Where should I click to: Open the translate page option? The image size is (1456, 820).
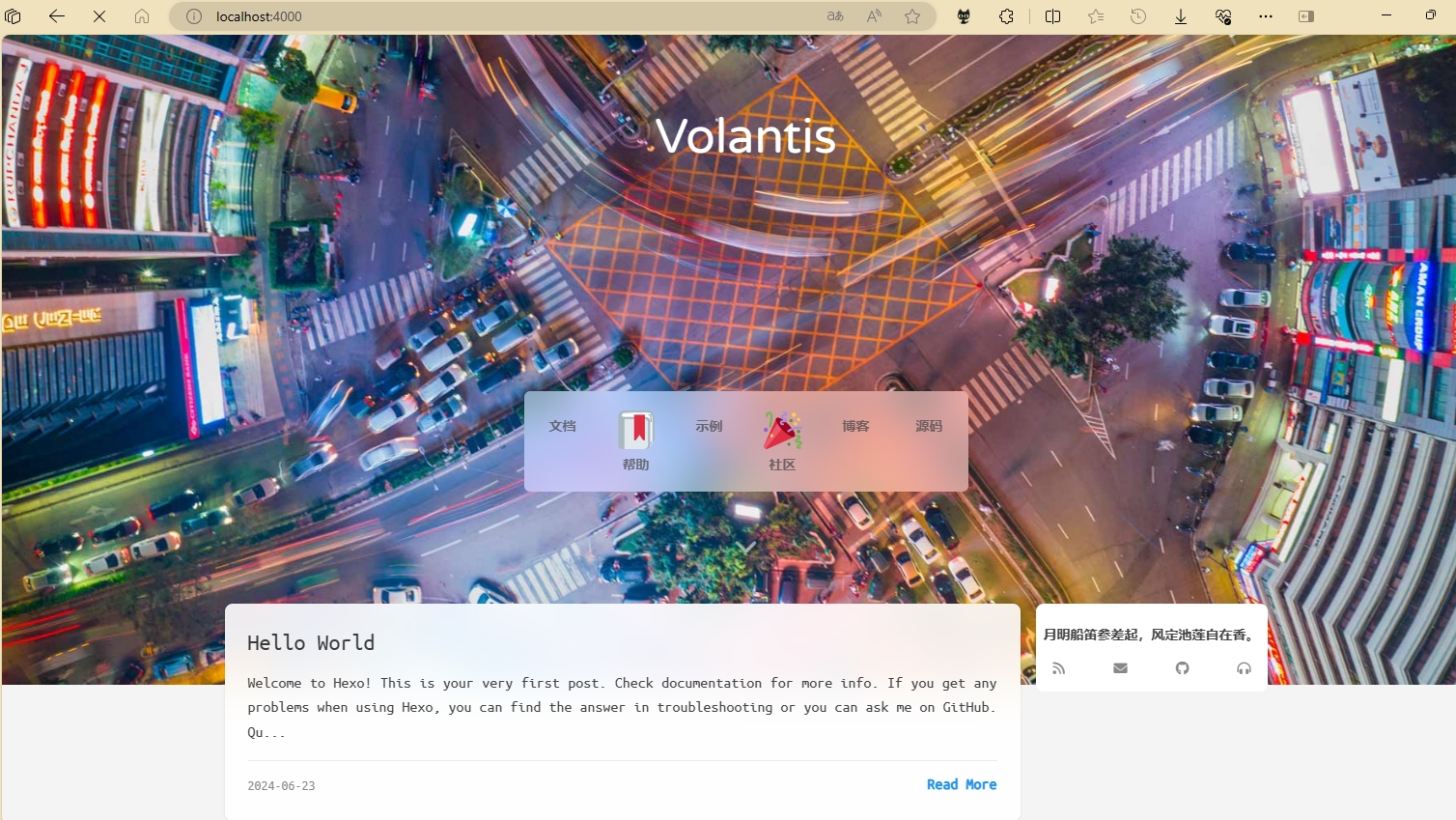pyautogui.click(x=835, y=16)
